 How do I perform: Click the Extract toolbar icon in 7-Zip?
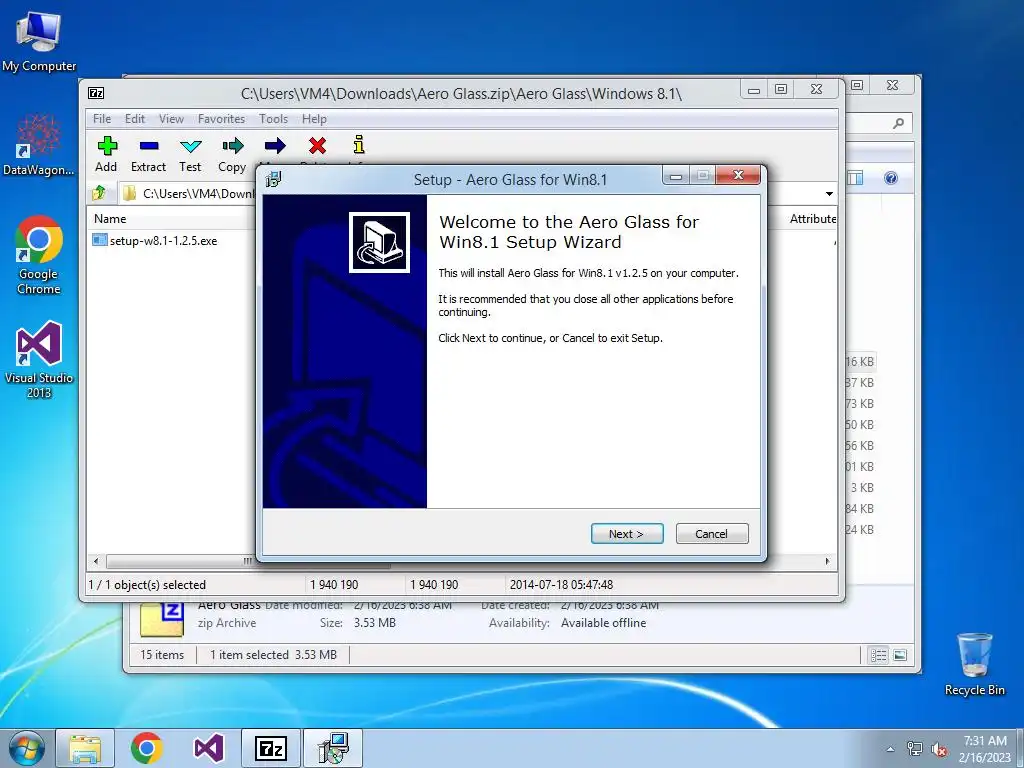tap(148, 154)
